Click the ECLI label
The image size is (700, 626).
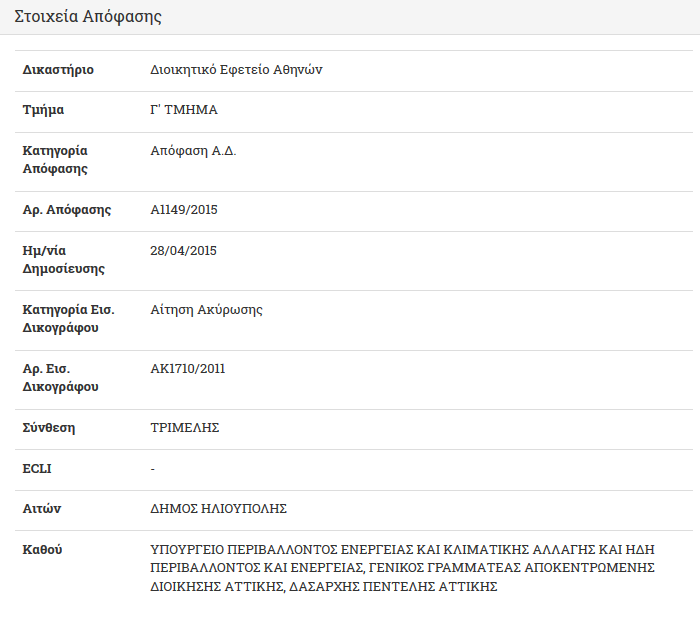pyautogui.click(x=37, y=469)
